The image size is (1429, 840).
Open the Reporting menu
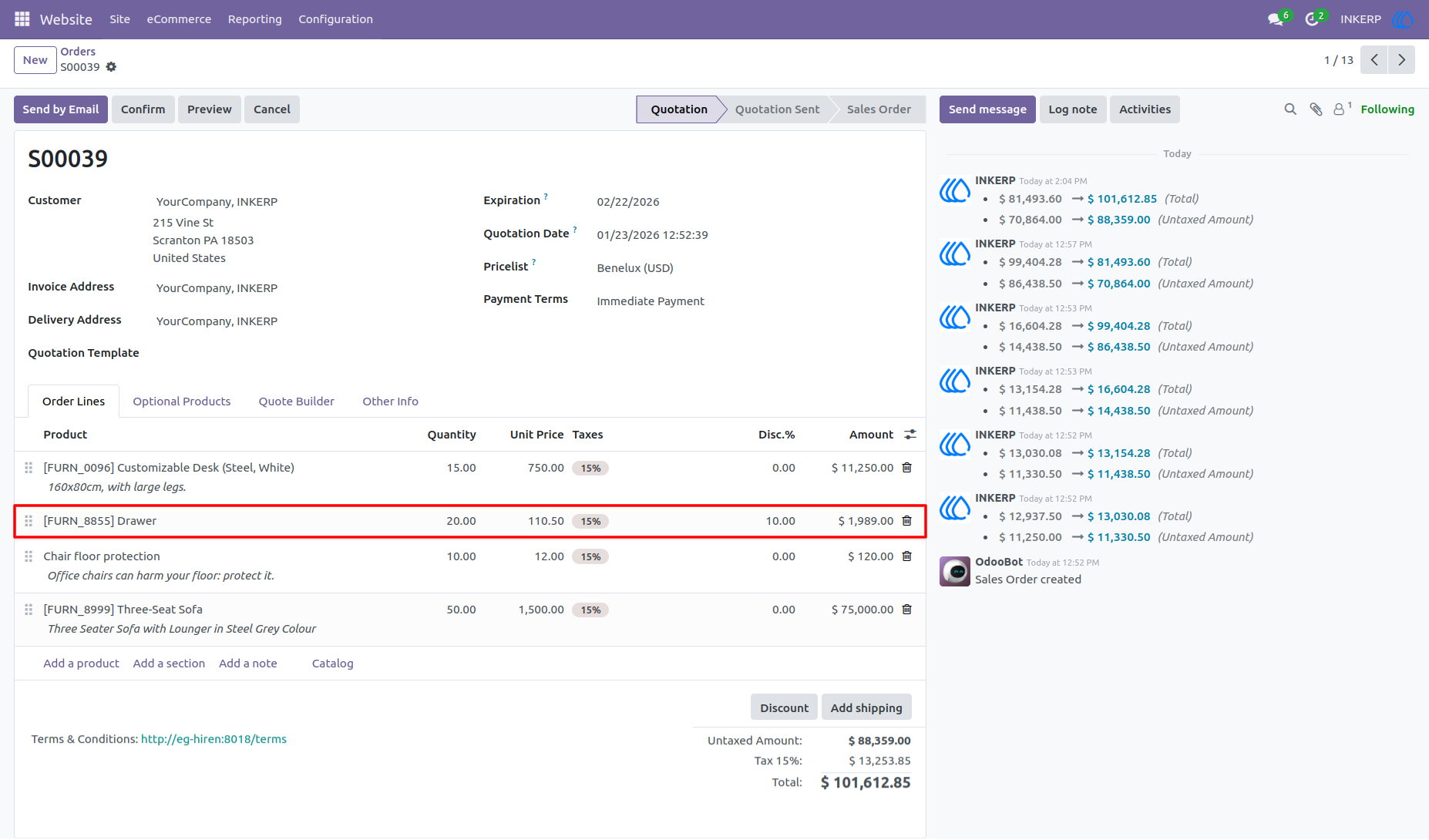pos(255,19)
